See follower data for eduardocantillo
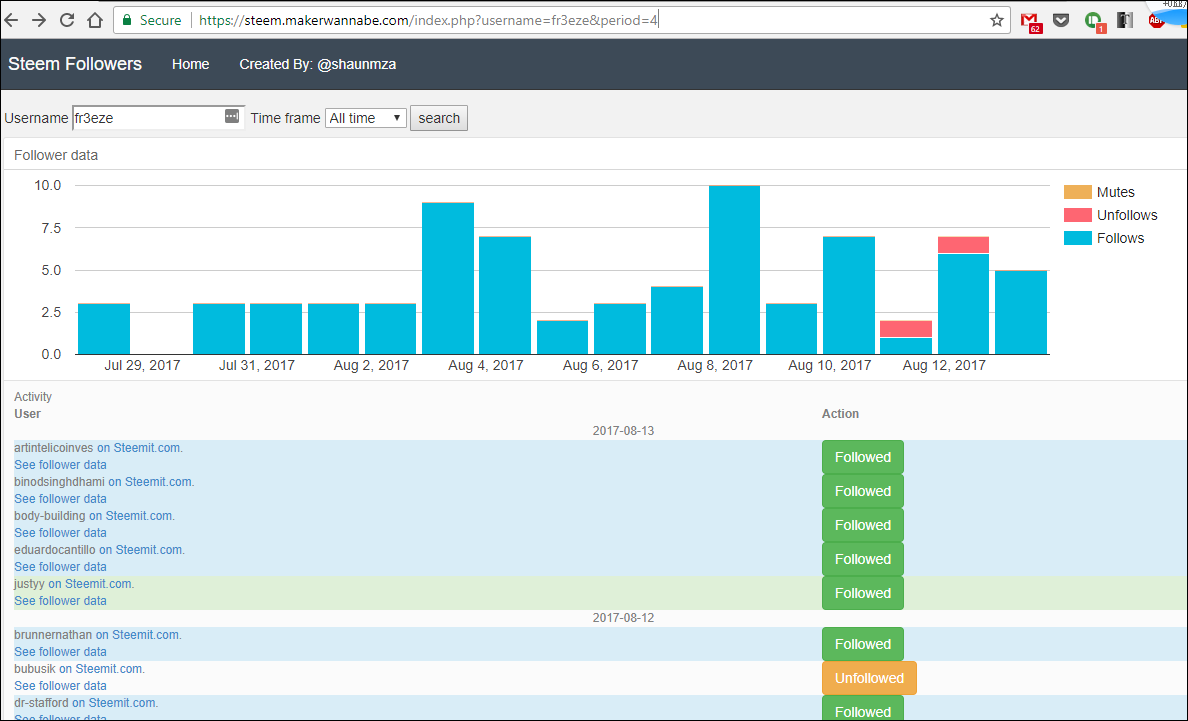Screen dimensions: 1188x721 [61, 567]
